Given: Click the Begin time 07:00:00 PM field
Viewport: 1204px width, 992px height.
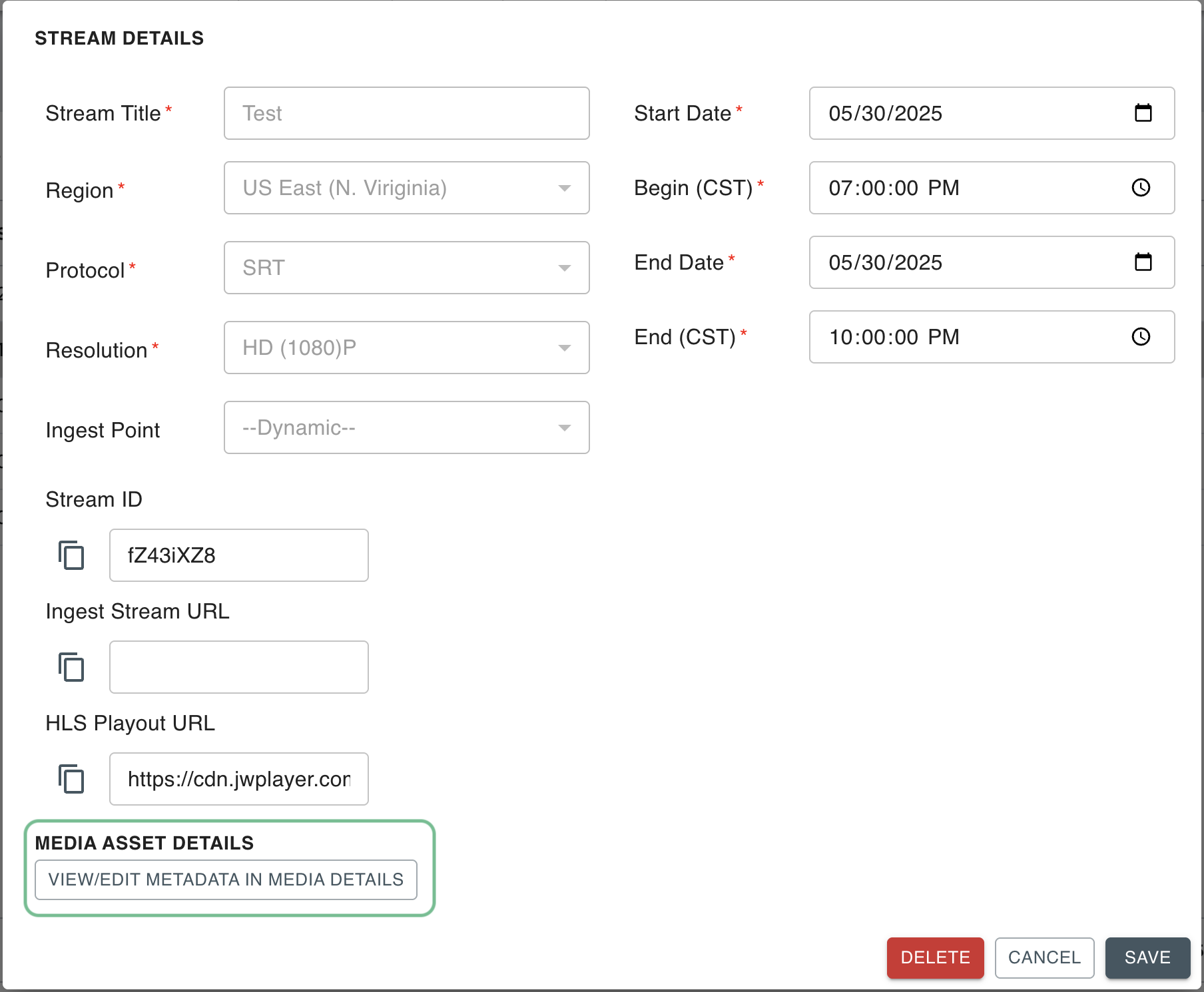Looking at the screenshot, I should (x=959, y=188).
